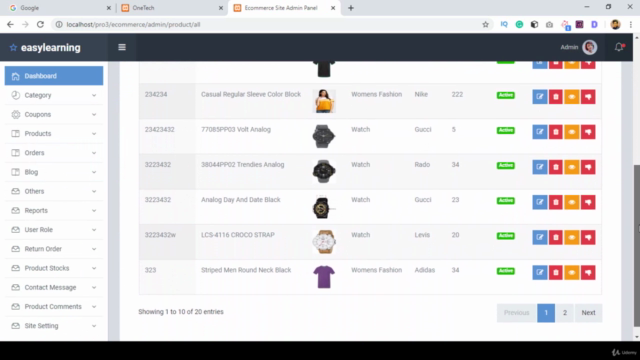Screen dimensions: 640x360
Task: Switch to the OneTech browser tab
Action: (171, 8)
